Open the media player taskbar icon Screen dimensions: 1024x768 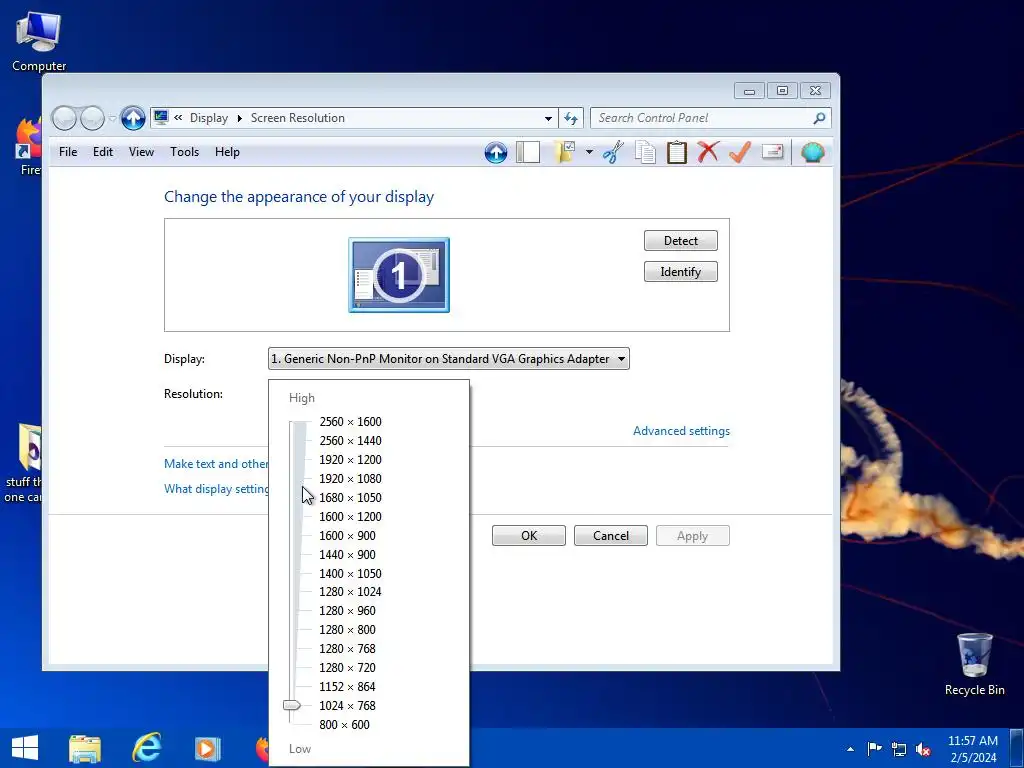point(207,748)
